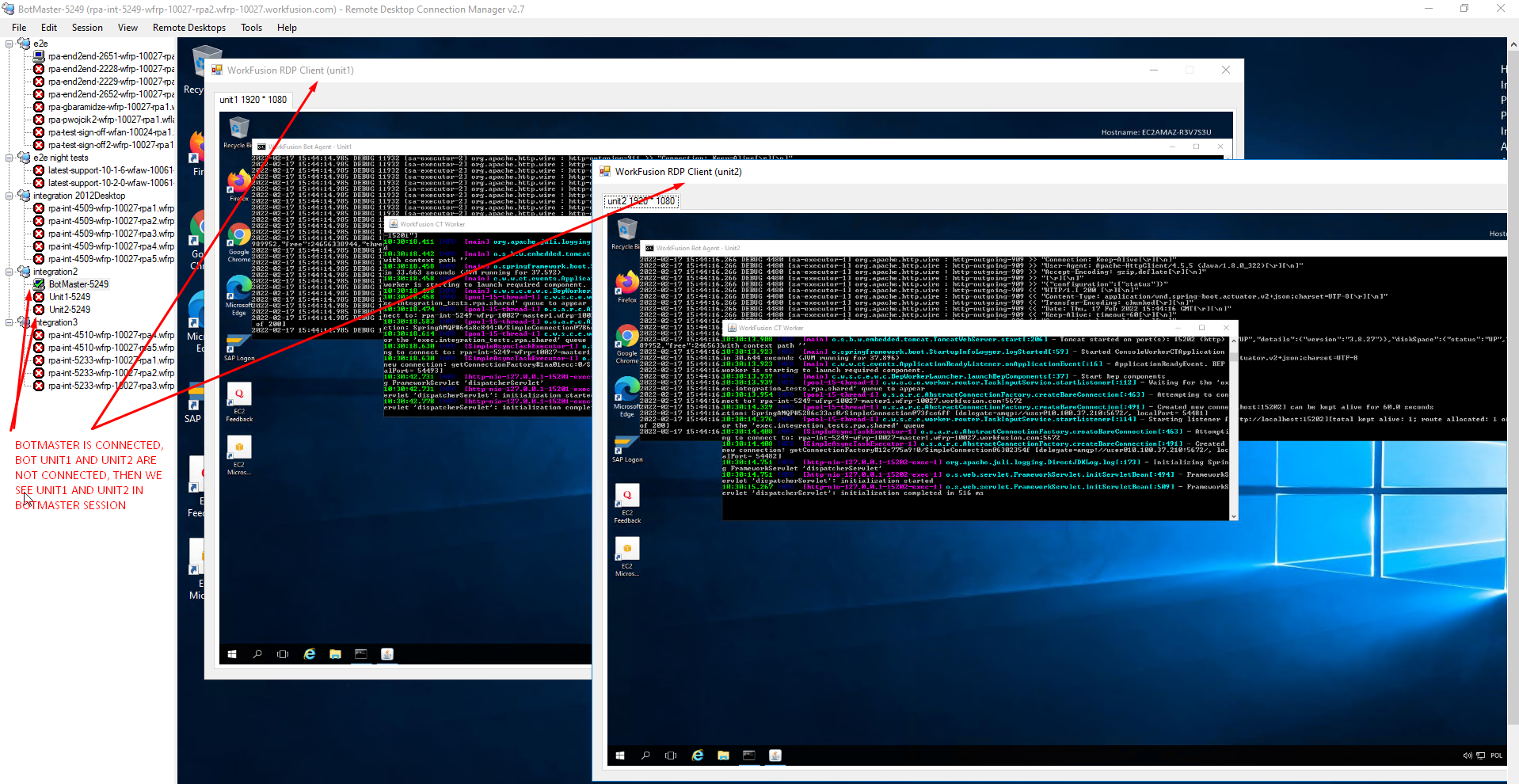This screenshot has height=784, width=1519.
Task: Select rpa-int-4509 rpa3 server in tree
Action: click(x=111, y=234)
